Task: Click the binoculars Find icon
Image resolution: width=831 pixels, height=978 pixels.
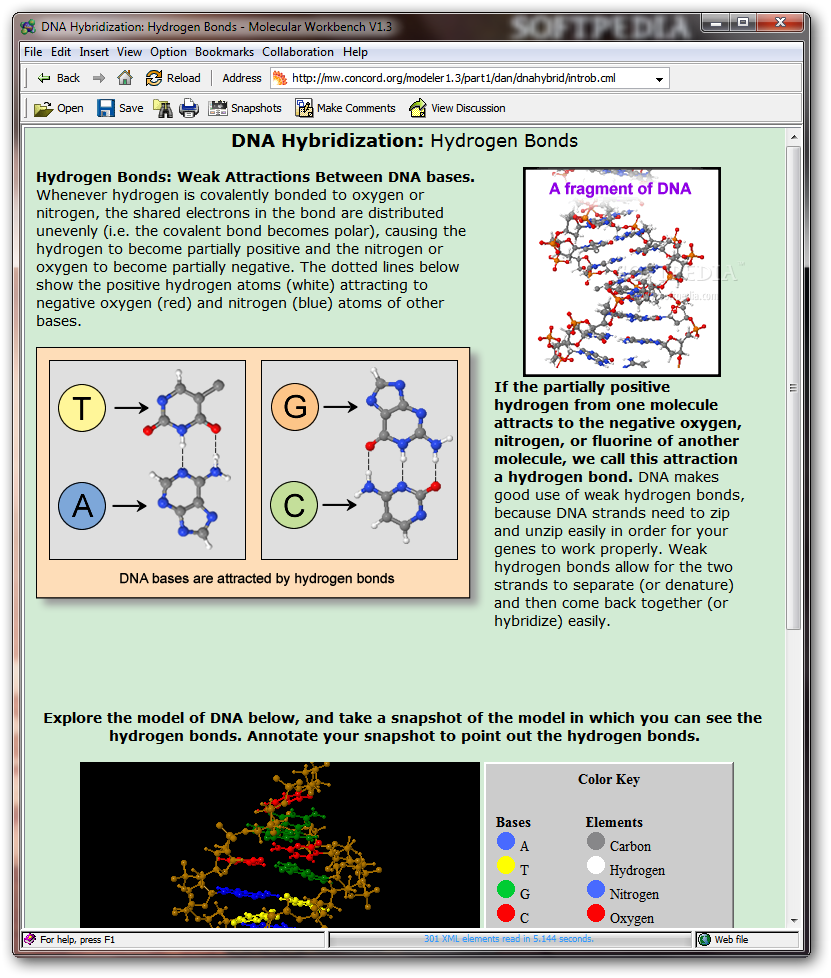Action: [163, 108]
